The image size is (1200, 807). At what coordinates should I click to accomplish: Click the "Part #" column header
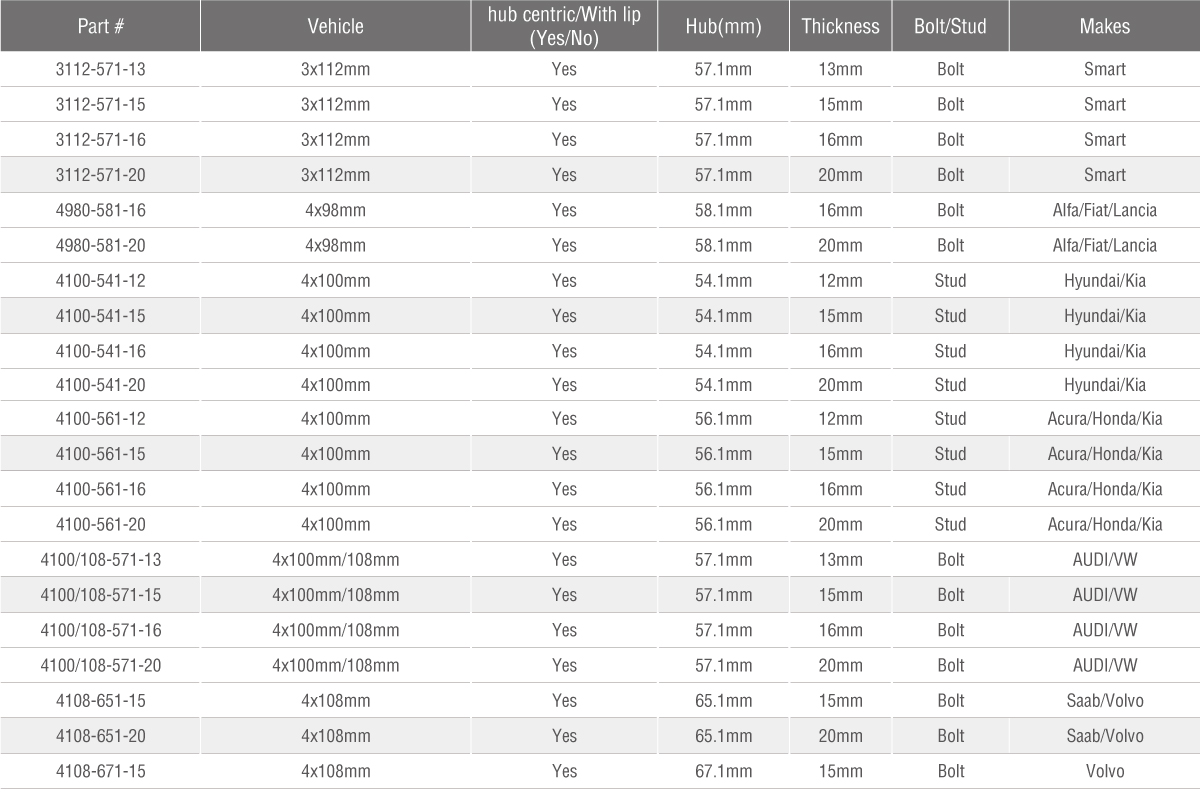100,26
